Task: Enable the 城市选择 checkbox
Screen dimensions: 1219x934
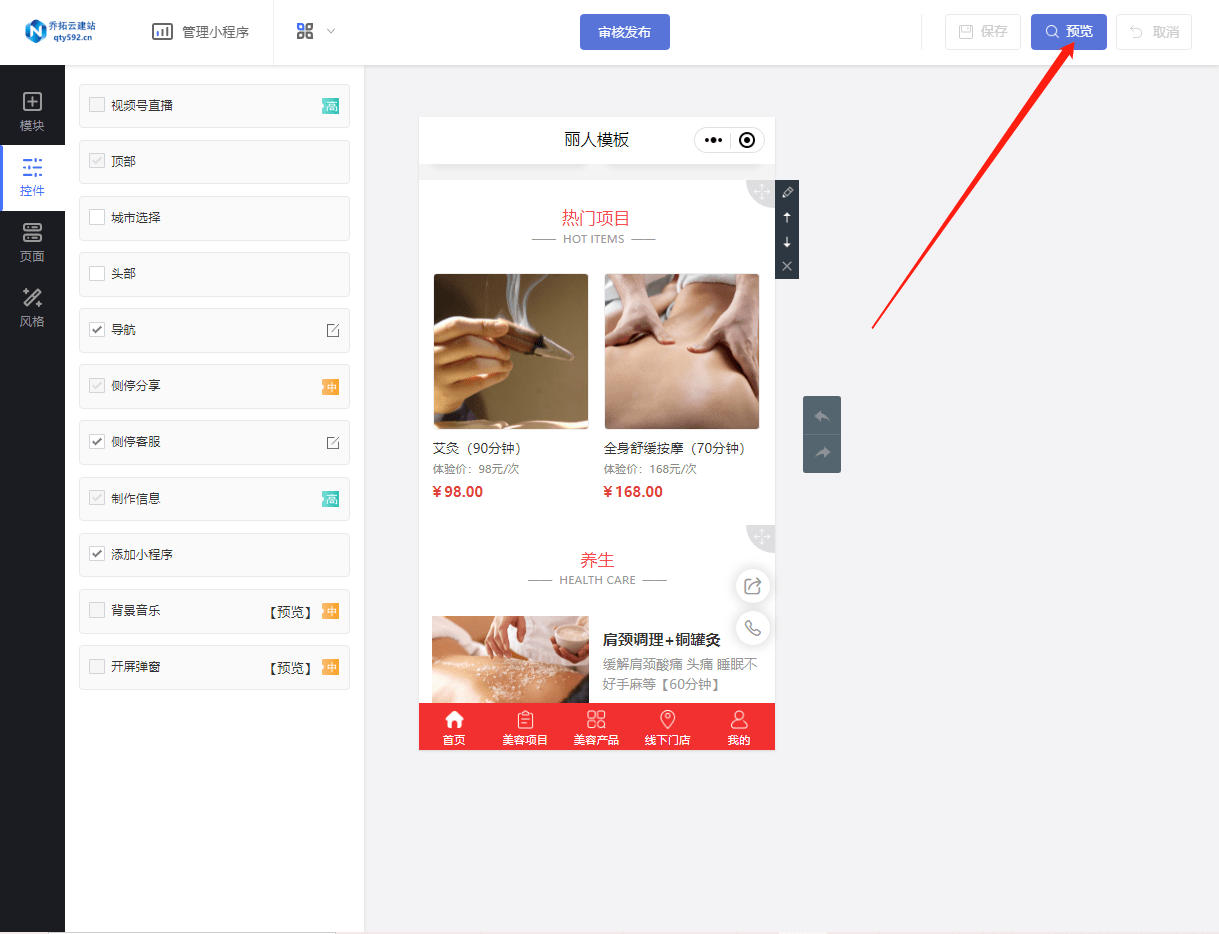Action: (97, 216)
